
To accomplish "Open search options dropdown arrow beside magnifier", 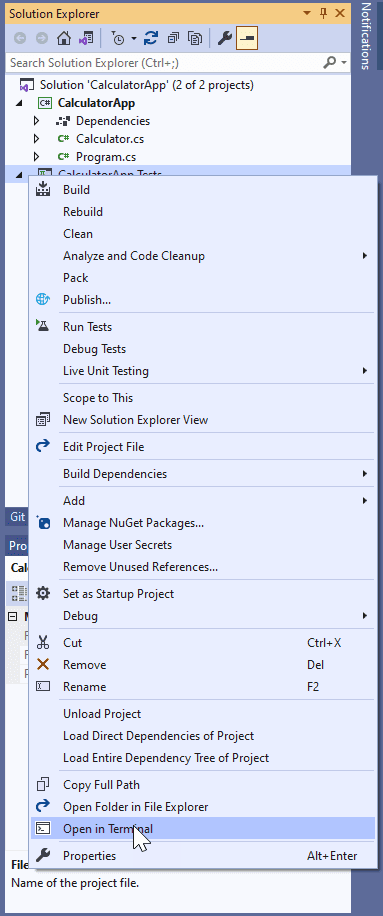I will click(343, 63).
